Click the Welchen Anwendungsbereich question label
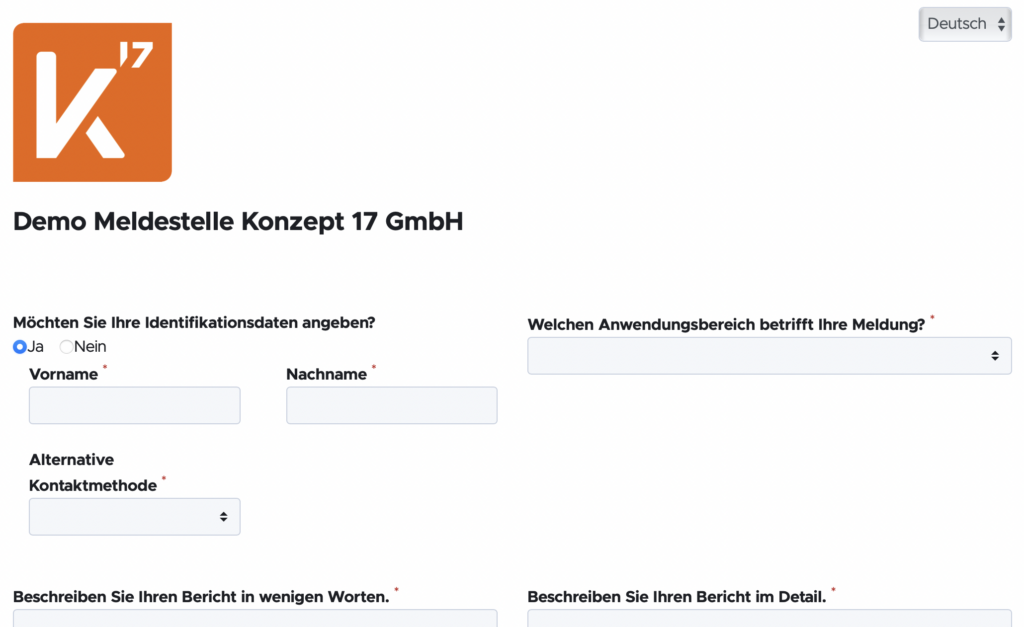This screenshot has width=1024, height=627. pos(726,325)
